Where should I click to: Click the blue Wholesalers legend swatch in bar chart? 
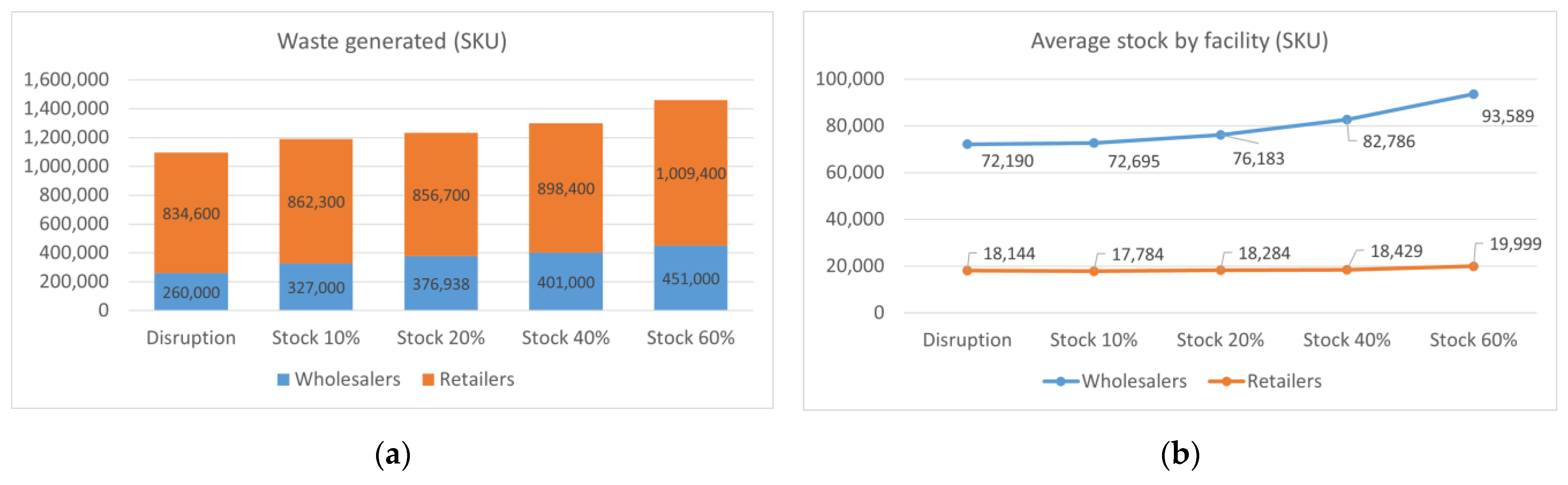[x=283, y=380]
